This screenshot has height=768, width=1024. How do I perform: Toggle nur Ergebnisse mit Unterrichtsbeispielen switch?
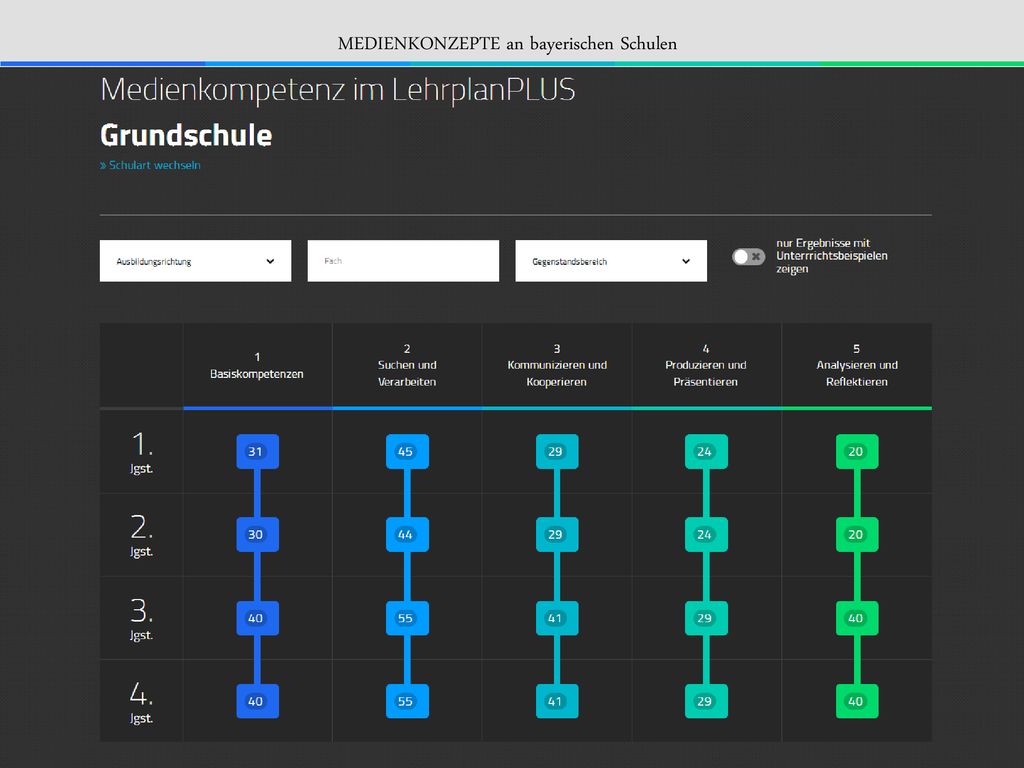pos(748,257)
